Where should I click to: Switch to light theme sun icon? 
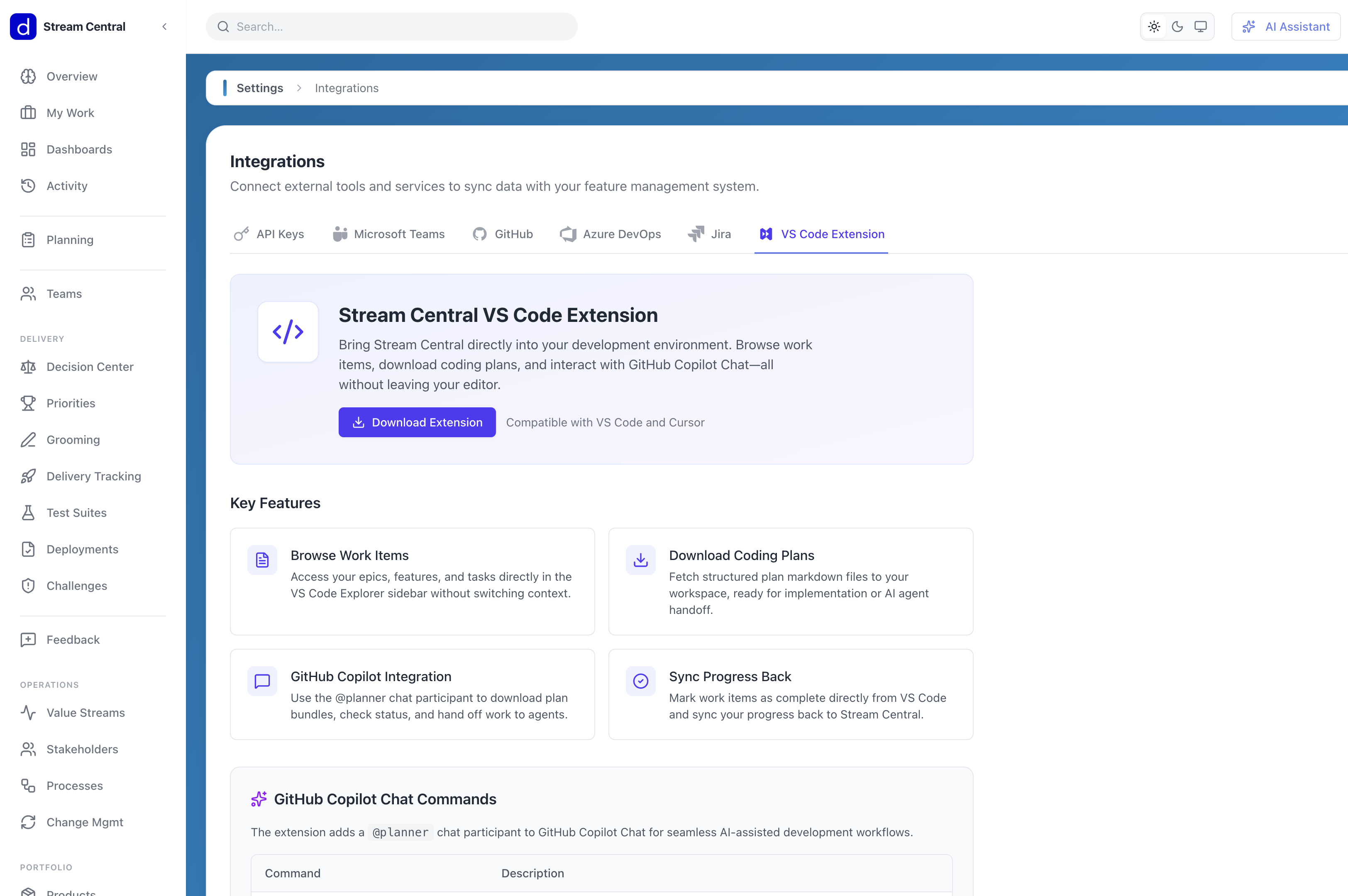tap(1154, 27)
